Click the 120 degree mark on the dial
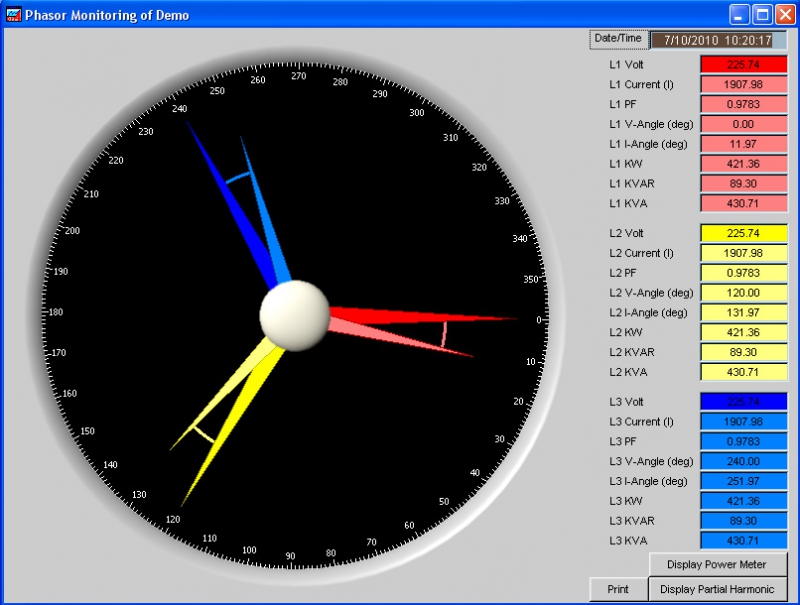 pyautogui.click(x=173, y=519)
